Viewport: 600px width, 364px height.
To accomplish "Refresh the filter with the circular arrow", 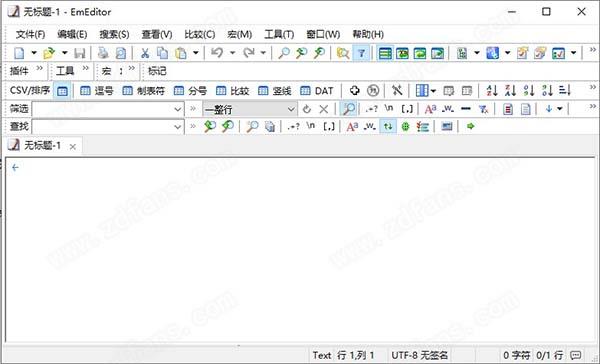I will (307, 109).
